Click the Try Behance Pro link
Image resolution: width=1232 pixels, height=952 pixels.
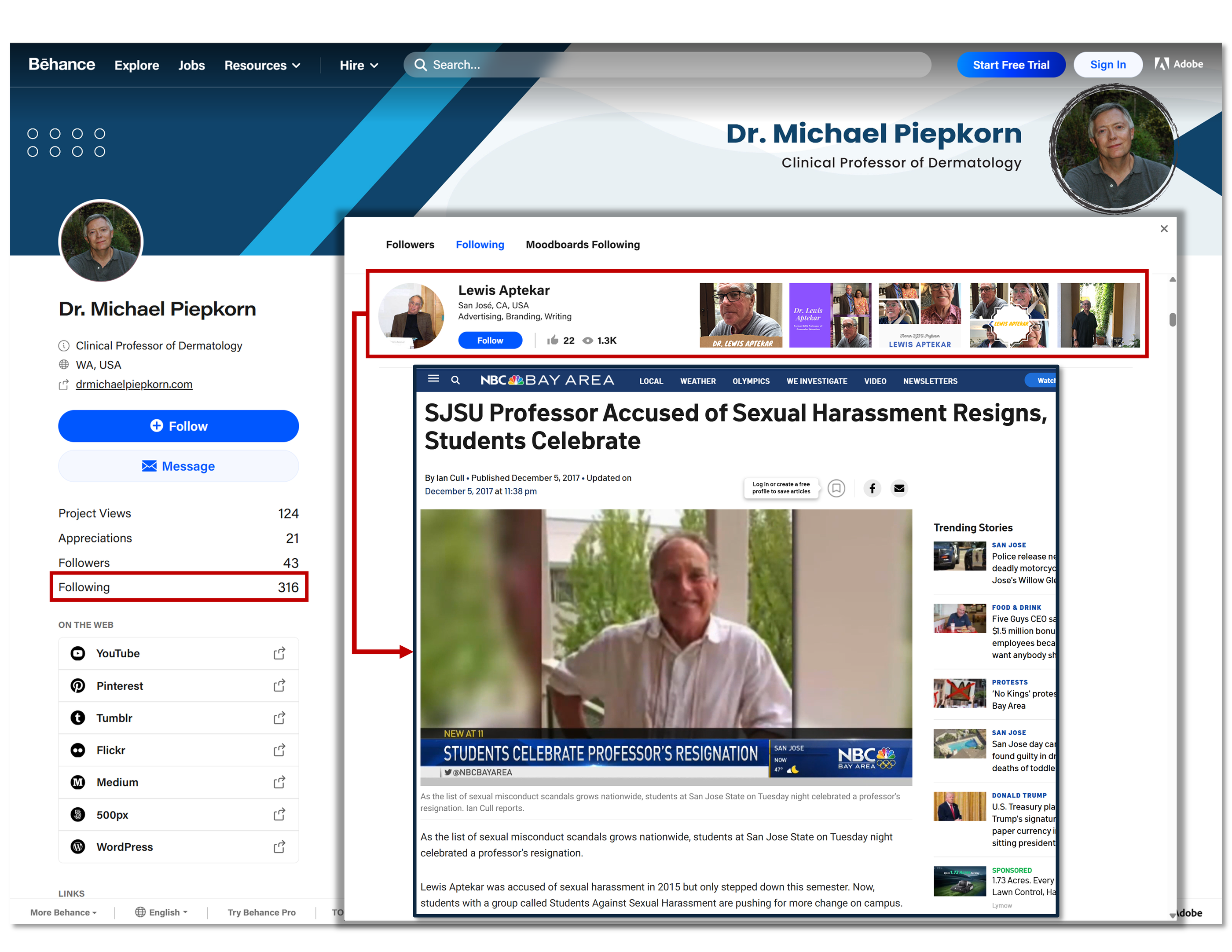pos(262,912)
